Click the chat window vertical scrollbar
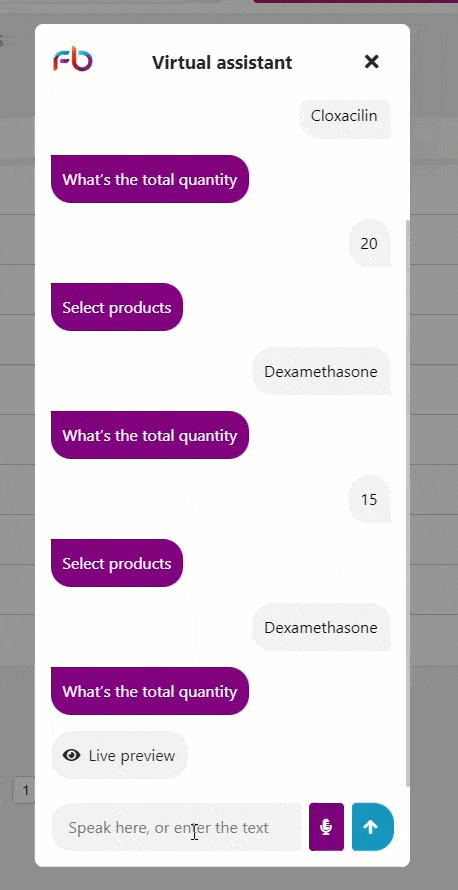458x890 pixels. point(407,502)
